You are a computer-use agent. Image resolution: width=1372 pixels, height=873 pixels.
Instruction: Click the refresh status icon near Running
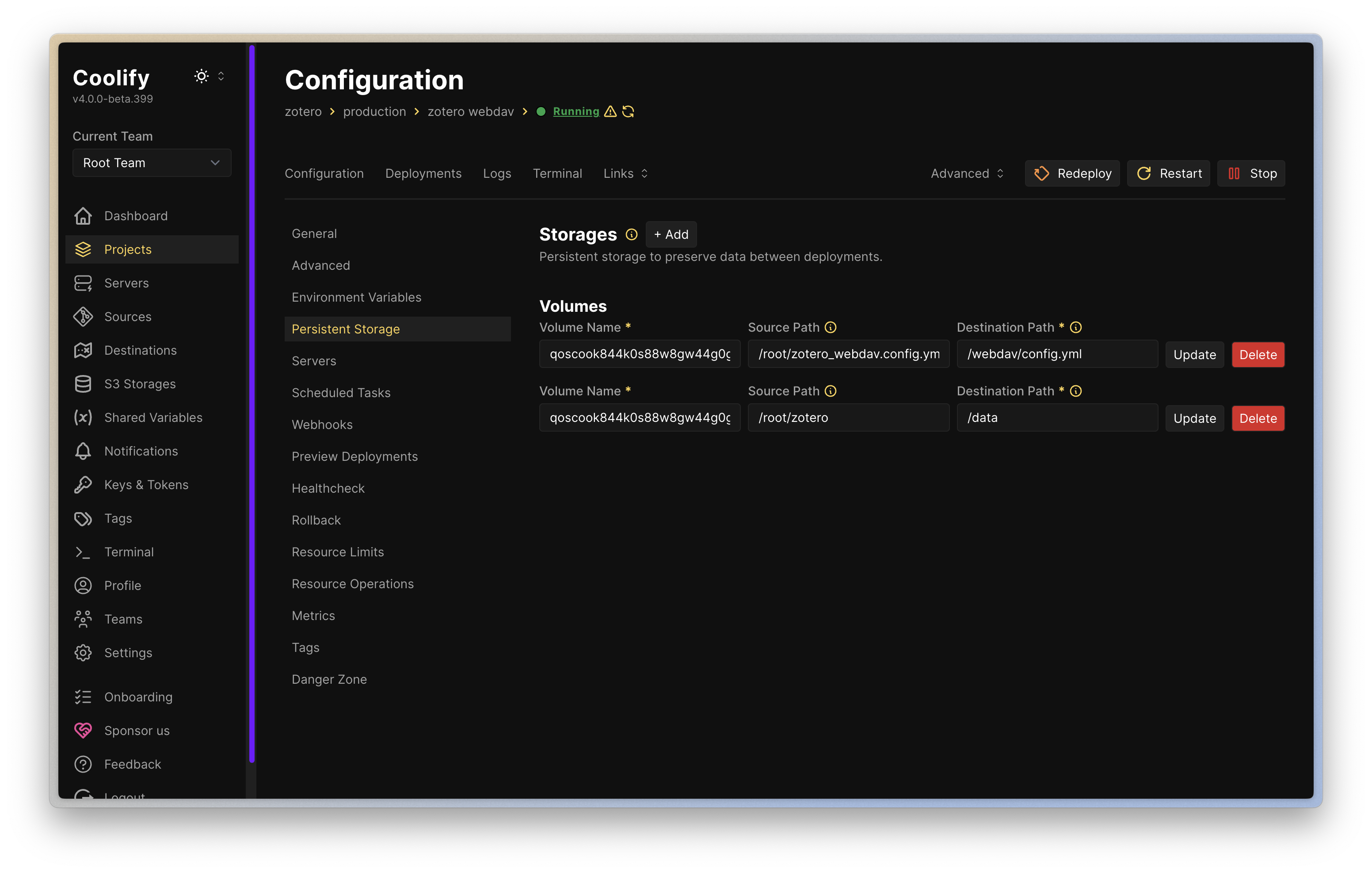[x=628, y=112]
